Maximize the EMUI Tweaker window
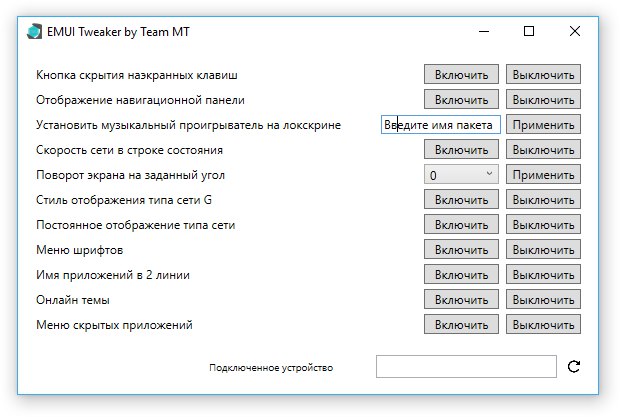Screen dimensions: 620x417 click(529, 31)
